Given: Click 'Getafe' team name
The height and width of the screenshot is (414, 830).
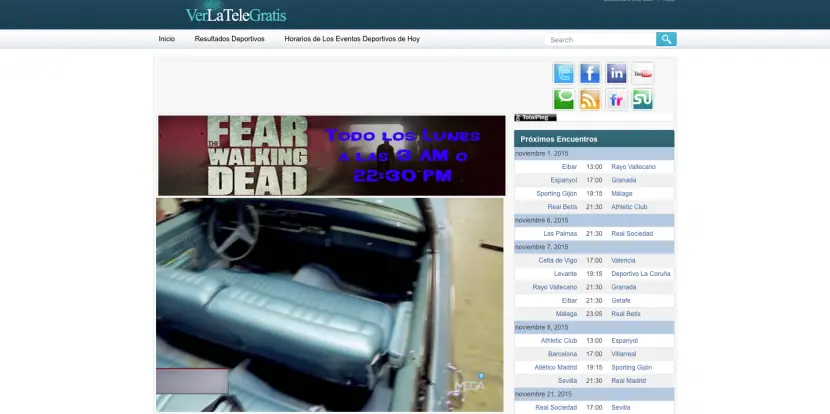Looking at the screenshot, I should click(621, 300).
